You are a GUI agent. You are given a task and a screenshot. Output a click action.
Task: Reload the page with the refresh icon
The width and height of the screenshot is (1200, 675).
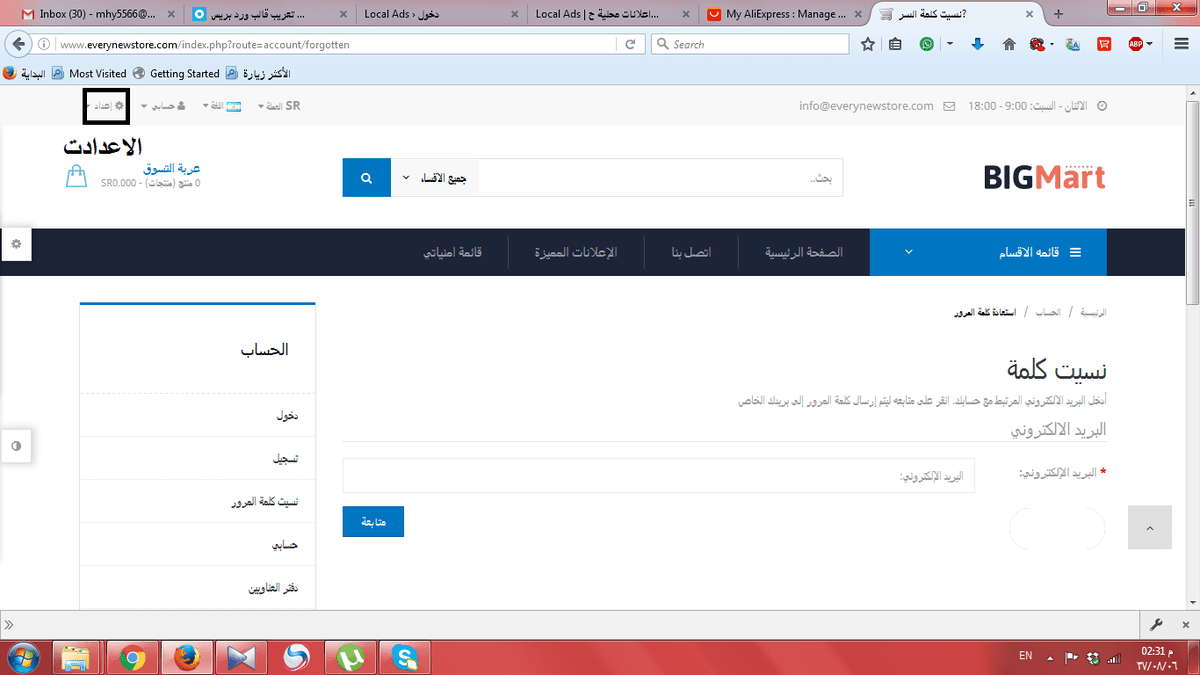click(630, 44)
